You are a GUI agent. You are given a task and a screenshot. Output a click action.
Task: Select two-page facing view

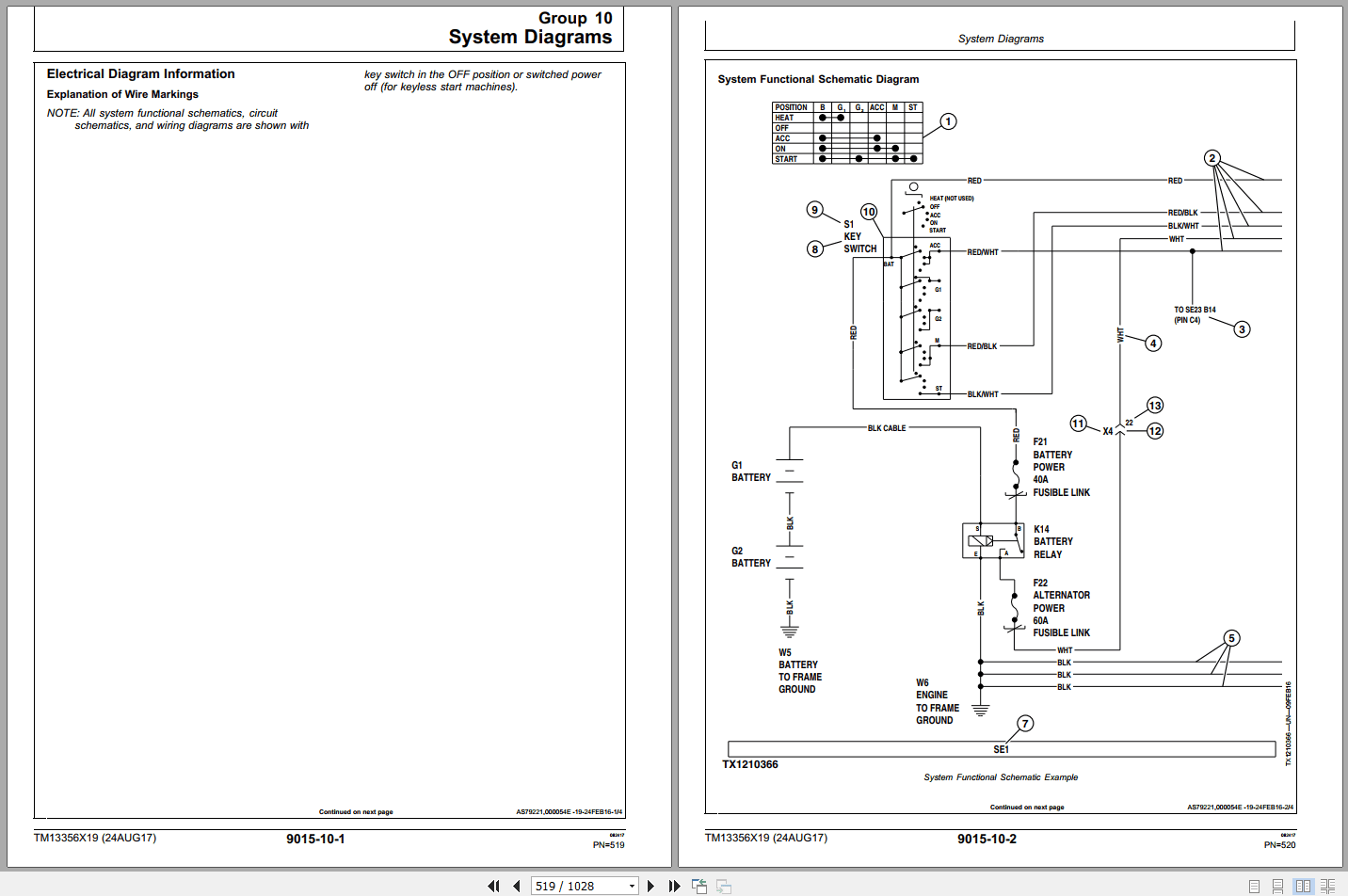pos(1303,886)
